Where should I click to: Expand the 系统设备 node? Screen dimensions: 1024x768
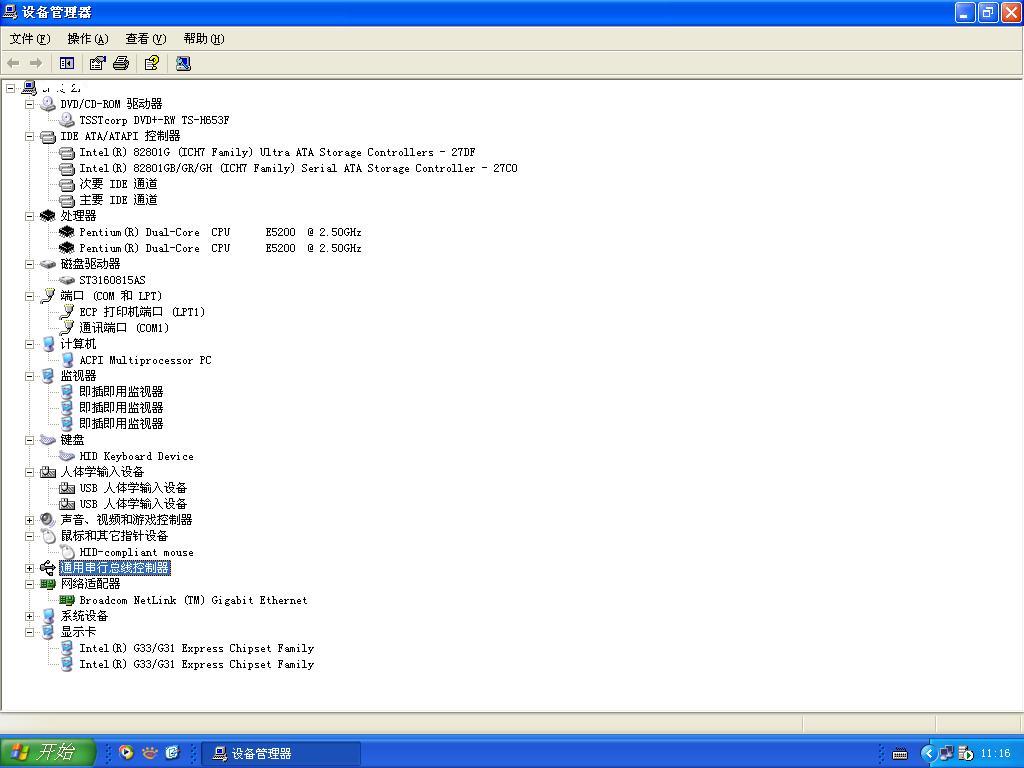pyautogui.click(x=29, y=616)
